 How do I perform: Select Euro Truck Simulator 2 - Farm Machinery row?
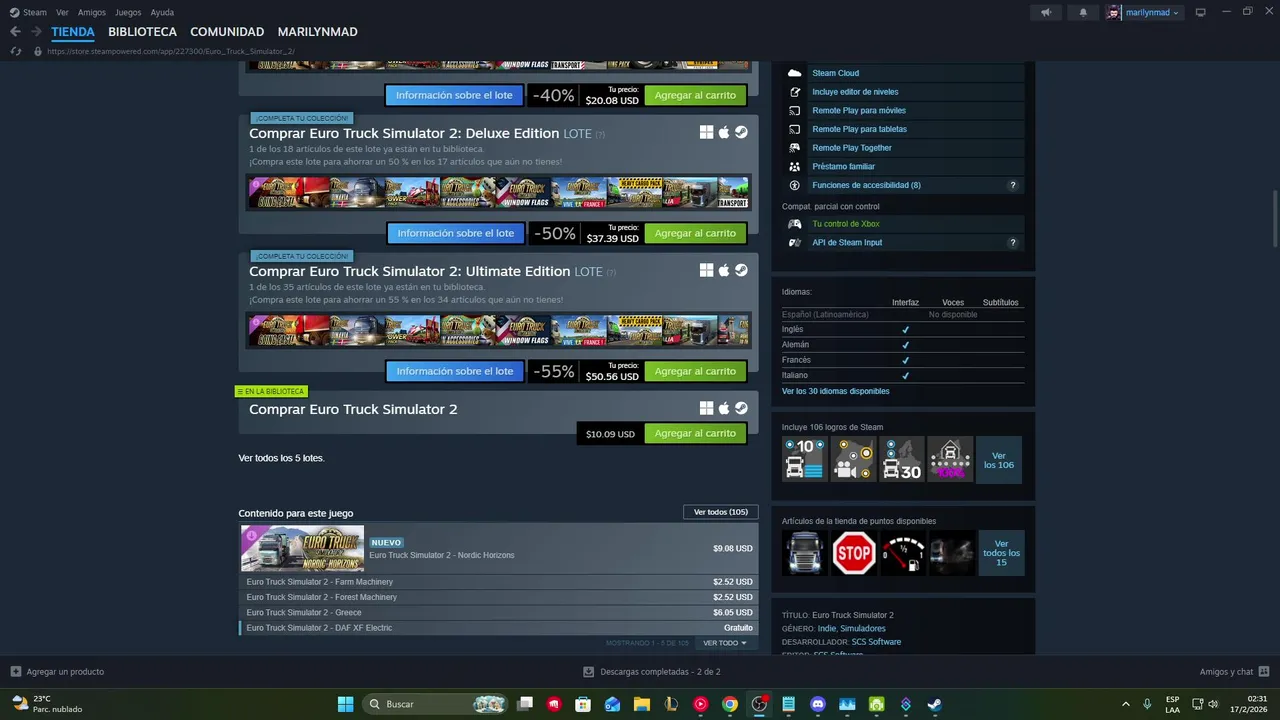point(499,582)
